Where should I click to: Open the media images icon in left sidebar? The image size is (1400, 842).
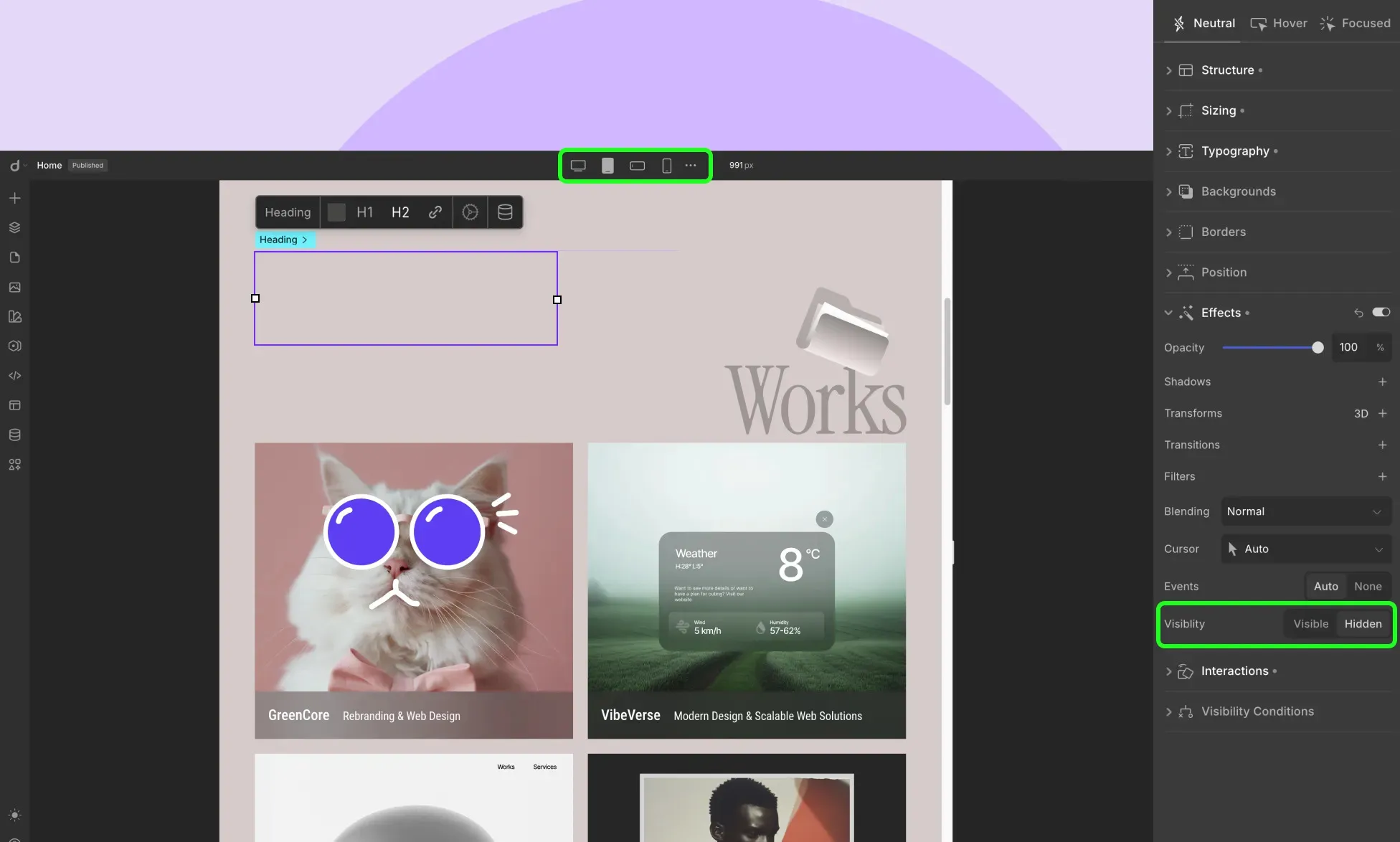(14, 287)
